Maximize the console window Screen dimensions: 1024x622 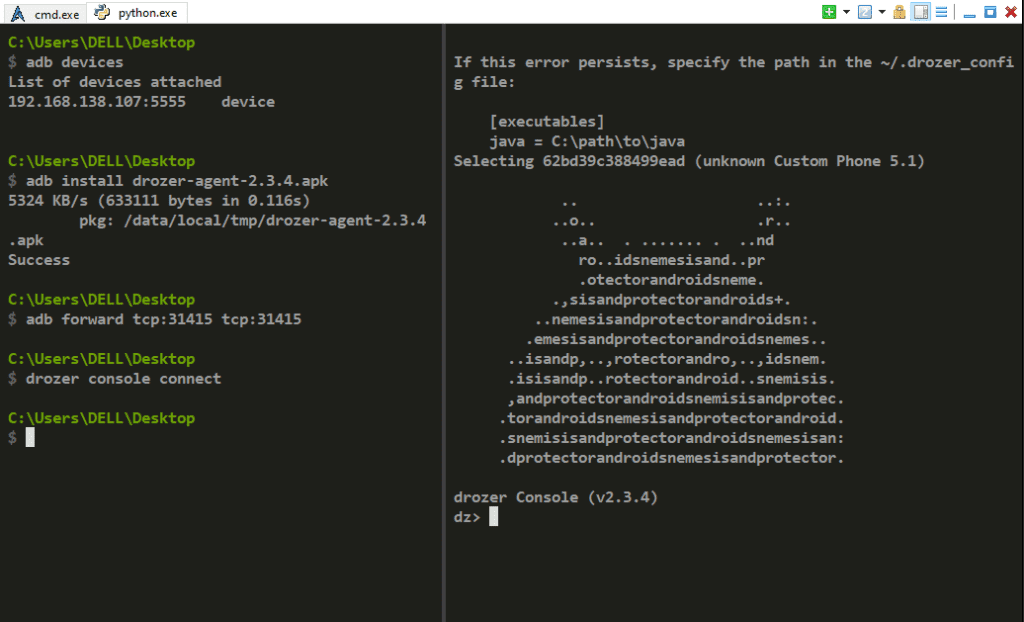pos(990,12)
